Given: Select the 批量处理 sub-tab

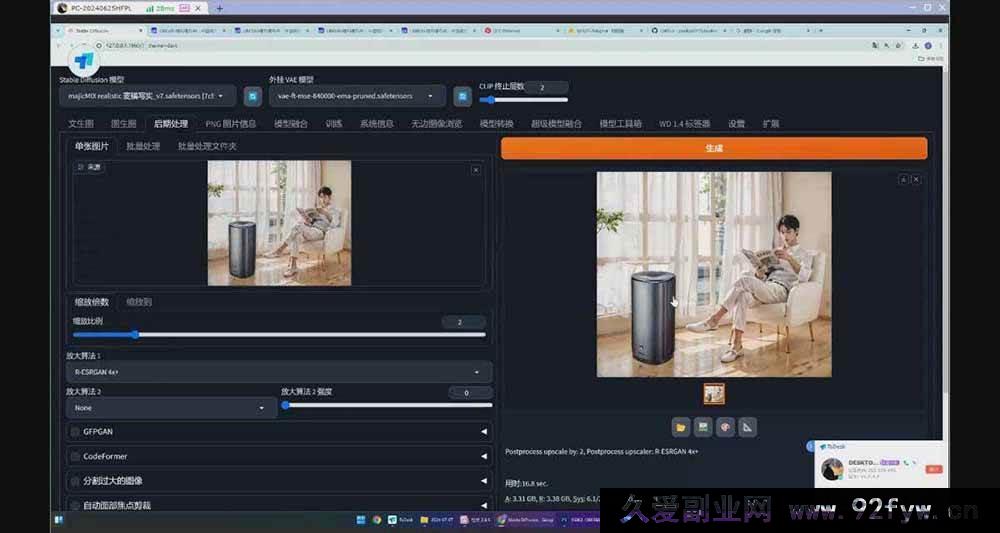Looking at the screenshot, I should coord(143,146).
